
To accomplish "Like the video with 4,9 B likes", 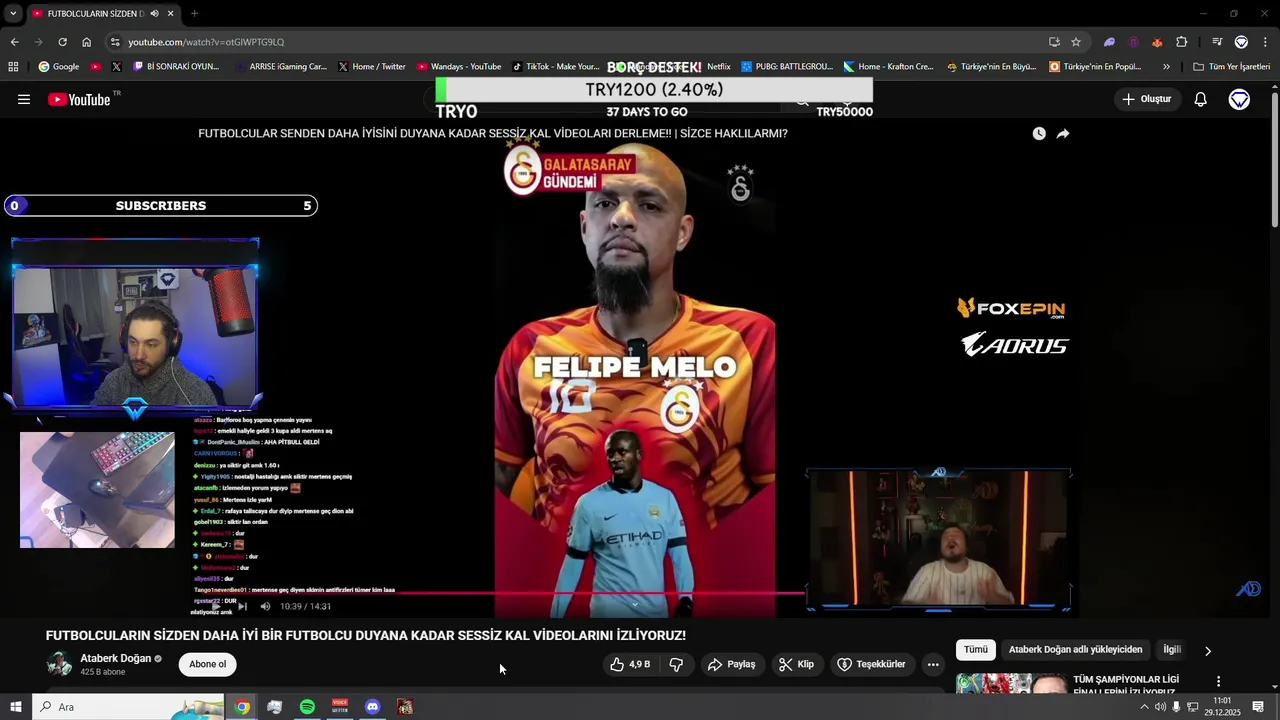I will [x=630, y=664].
